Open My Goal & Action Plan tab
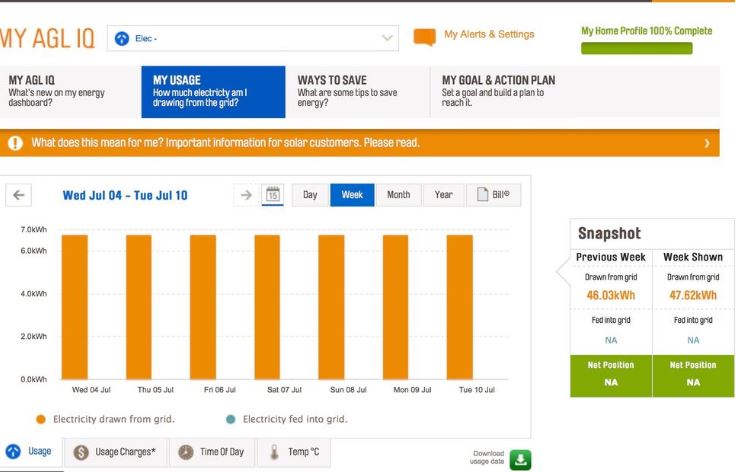Image resolution: width=736 pixels, height=472 pixels. [500, 91]
